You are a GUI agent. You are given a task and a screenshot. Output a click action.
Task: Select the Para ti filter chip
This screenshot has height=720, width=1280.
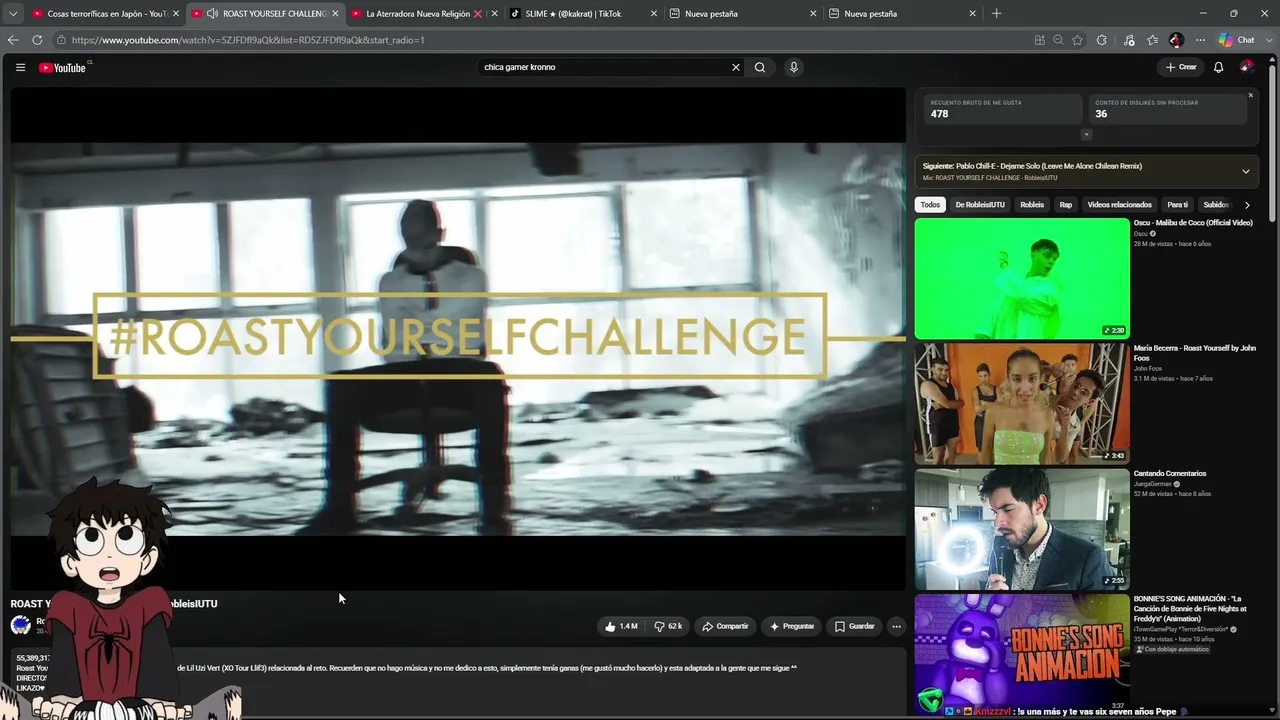click(x=1178, y=205)
